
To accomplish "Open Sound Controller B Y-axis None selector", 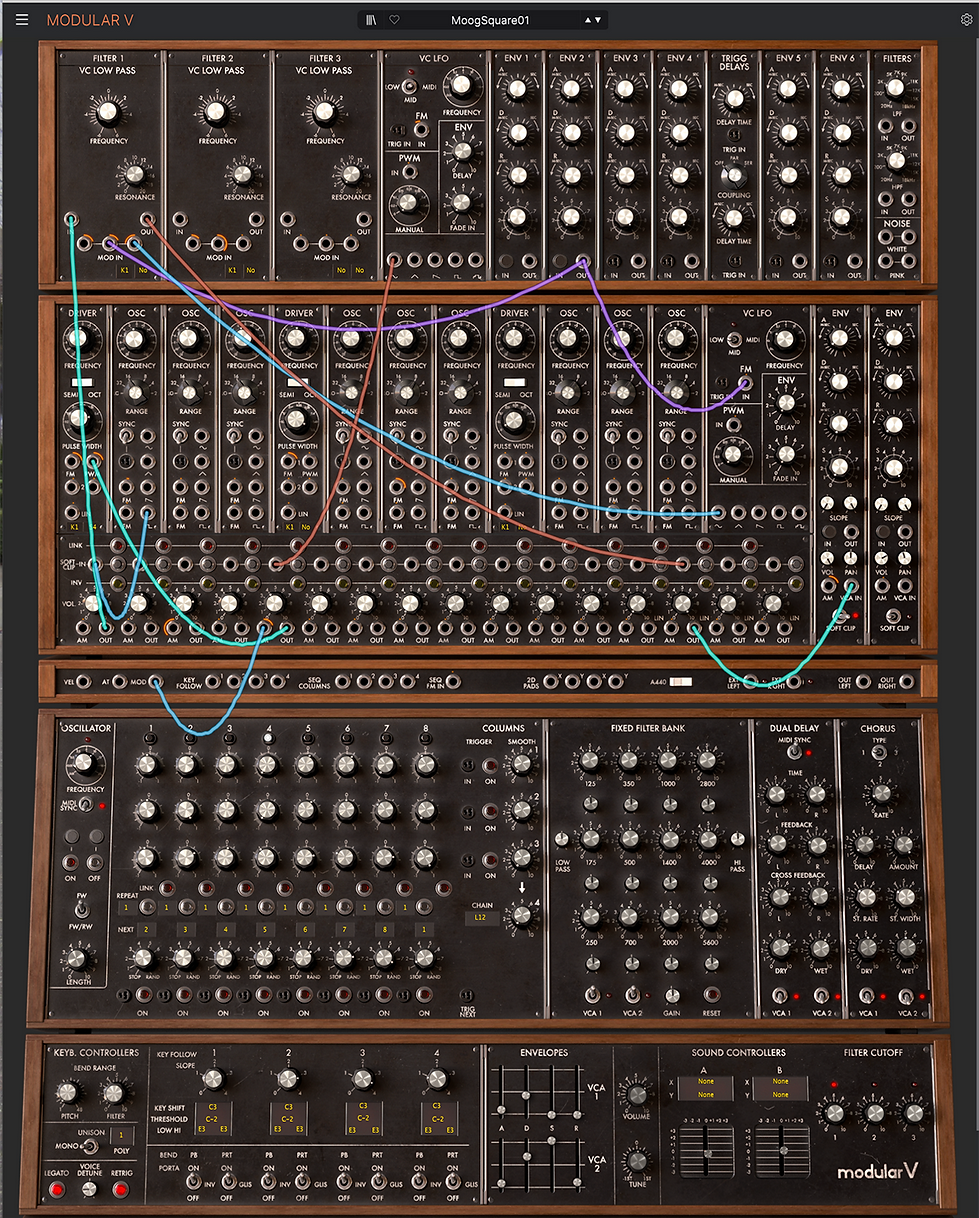I will click(x=780, y=1095).
